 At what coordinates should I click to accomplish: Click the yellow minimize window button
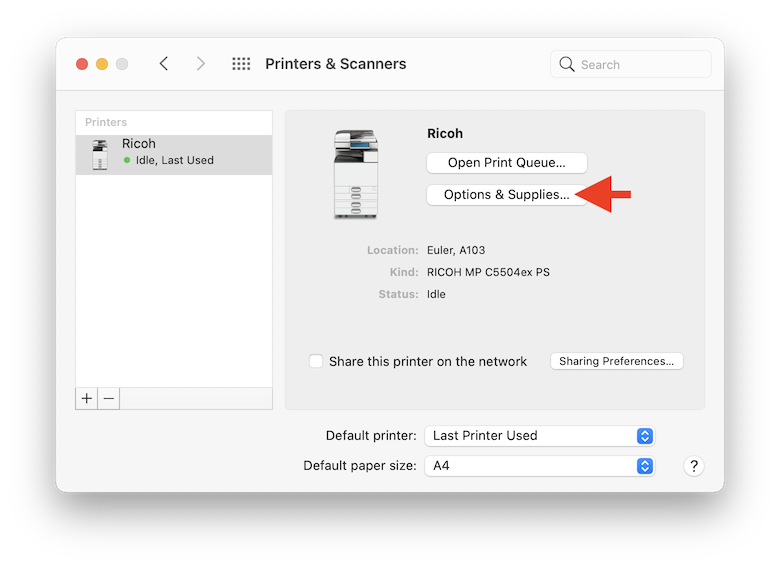(x=102, y=64)
